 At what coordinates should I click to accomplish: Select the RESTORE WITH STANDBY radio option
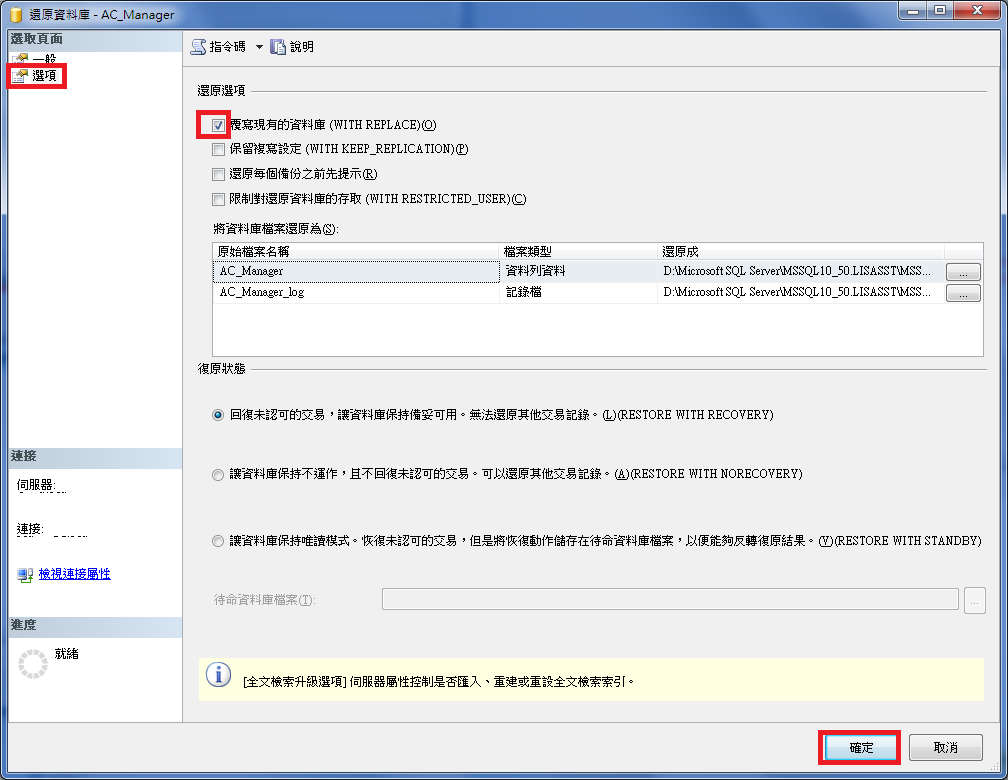tap(218, 540)
